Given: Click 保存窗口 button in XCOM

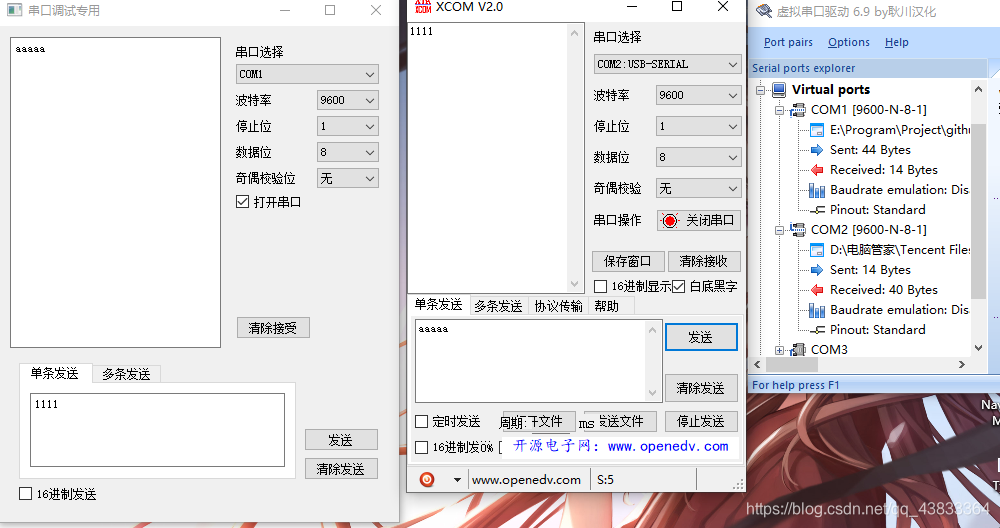Looking at the screenshot, I should [628, 261].
